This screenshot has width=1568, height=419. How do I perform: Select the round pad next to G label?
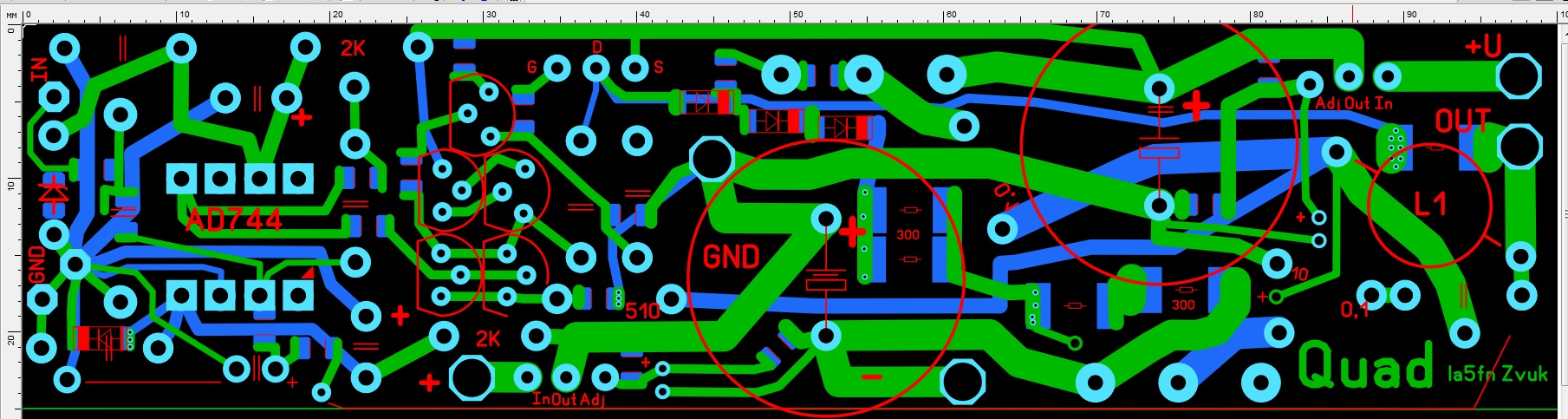pos(556,68)
